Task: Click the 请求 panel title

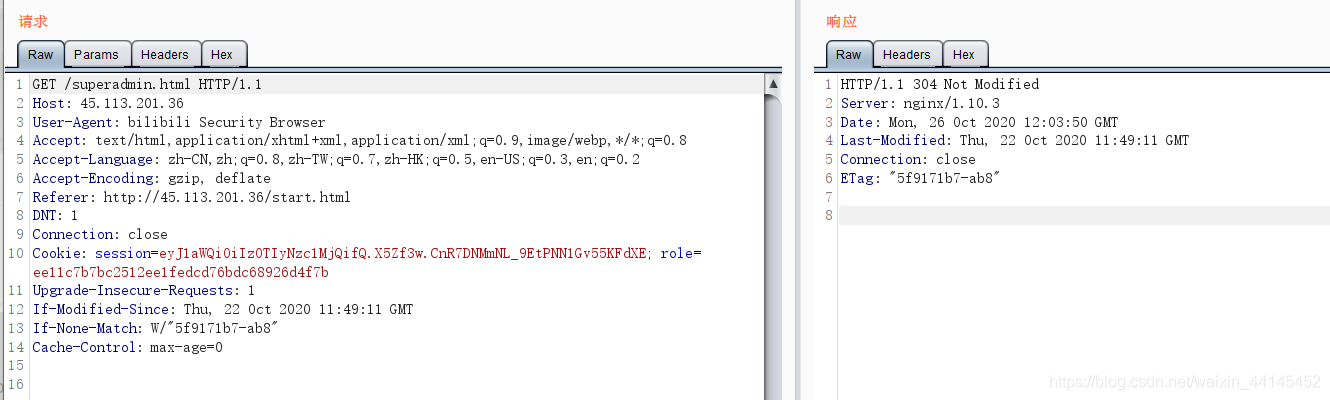Action: coord(33,21)
